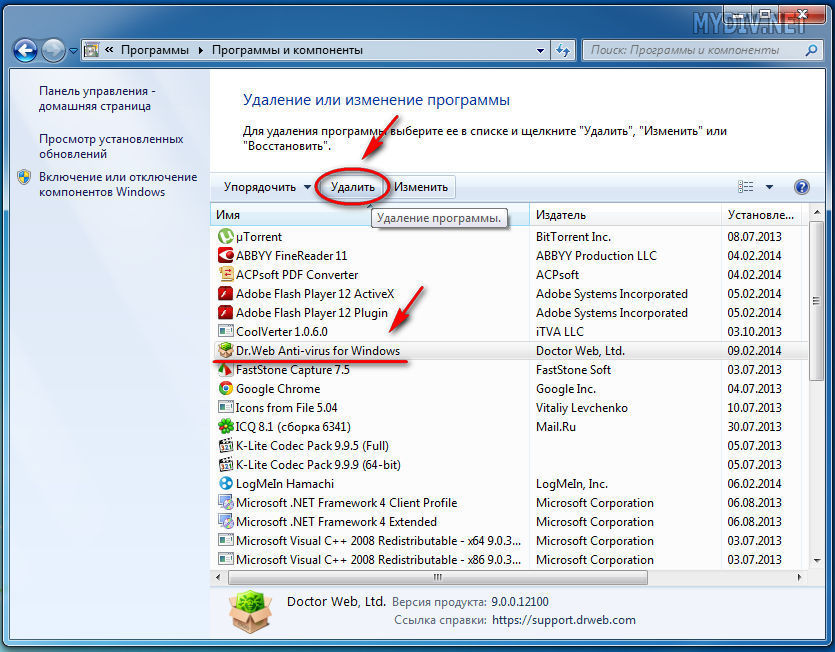
Task: Click Visual C++ 2008 x86 icon
Action: click(226, 559)
